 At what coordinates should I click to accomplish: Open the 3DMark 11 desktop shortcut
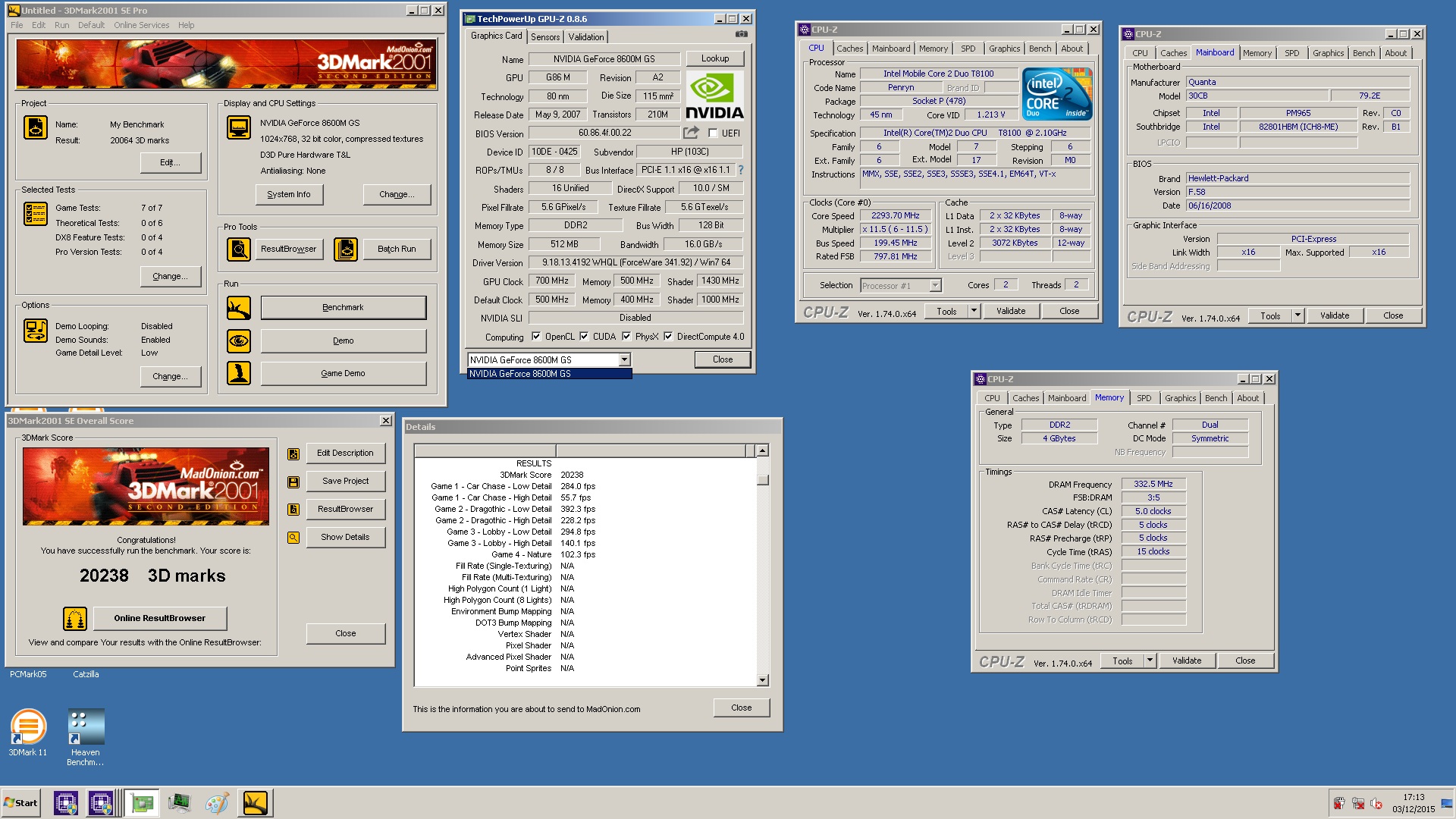[28, 733]
